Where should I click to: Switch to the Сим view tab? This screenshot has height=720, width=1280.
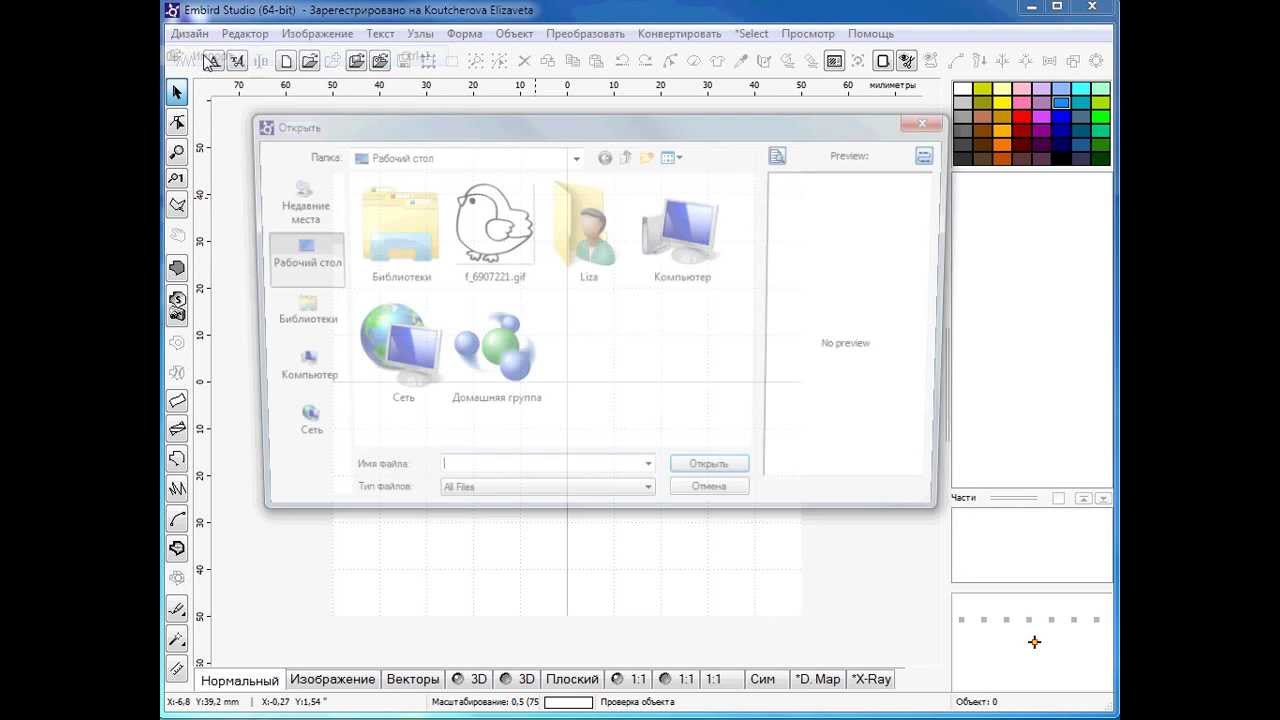pos(762,679)
